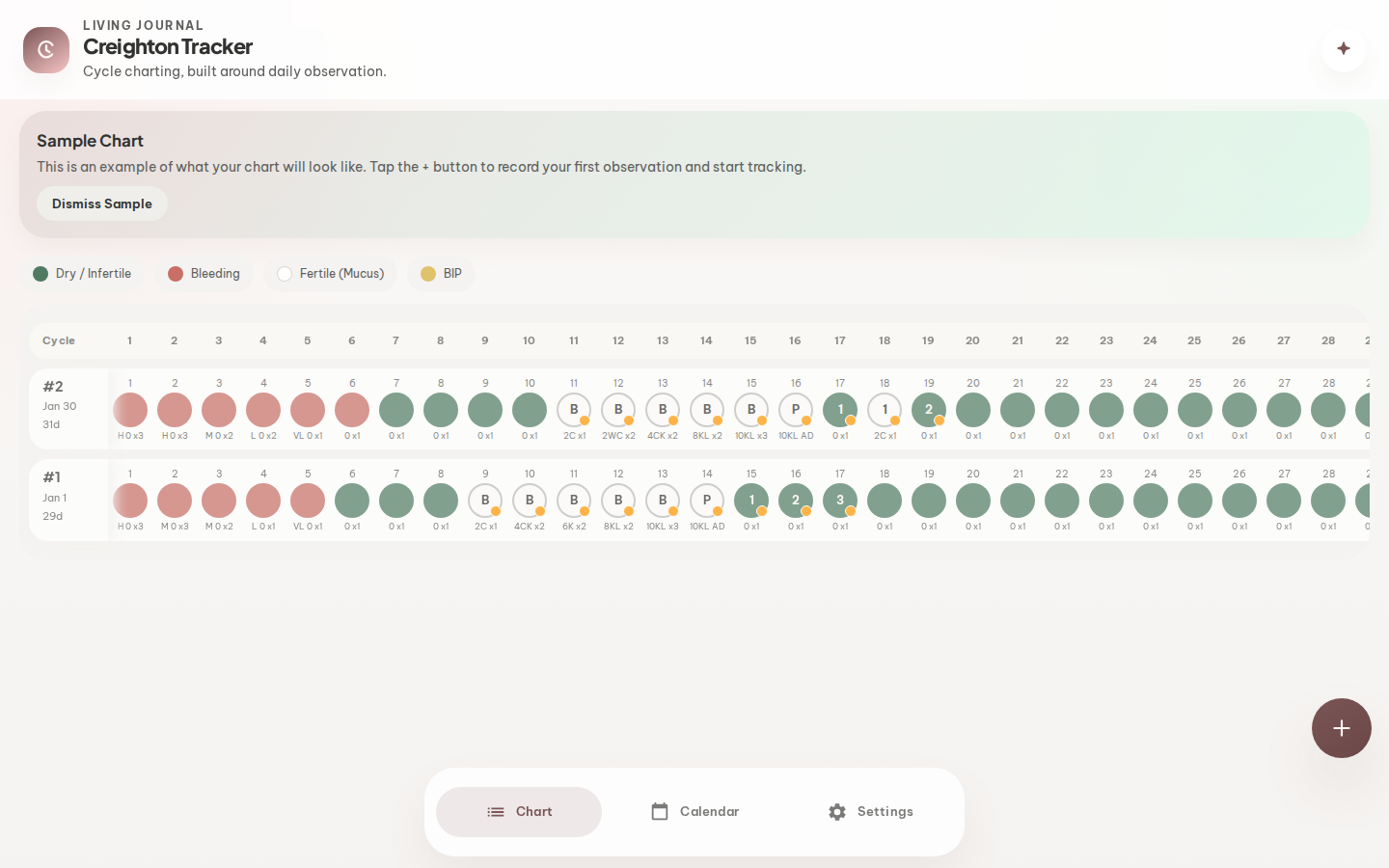Click day 17 post-peak circle labeled 3 in cycle #1
The width and height of the screenshot is (1389, 868).
(840, 501)
